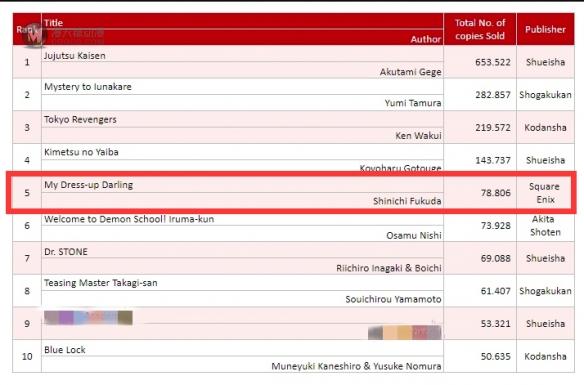Select the 219.572 copies sold value
584x385 pixels.
click(x=492, y=127)
